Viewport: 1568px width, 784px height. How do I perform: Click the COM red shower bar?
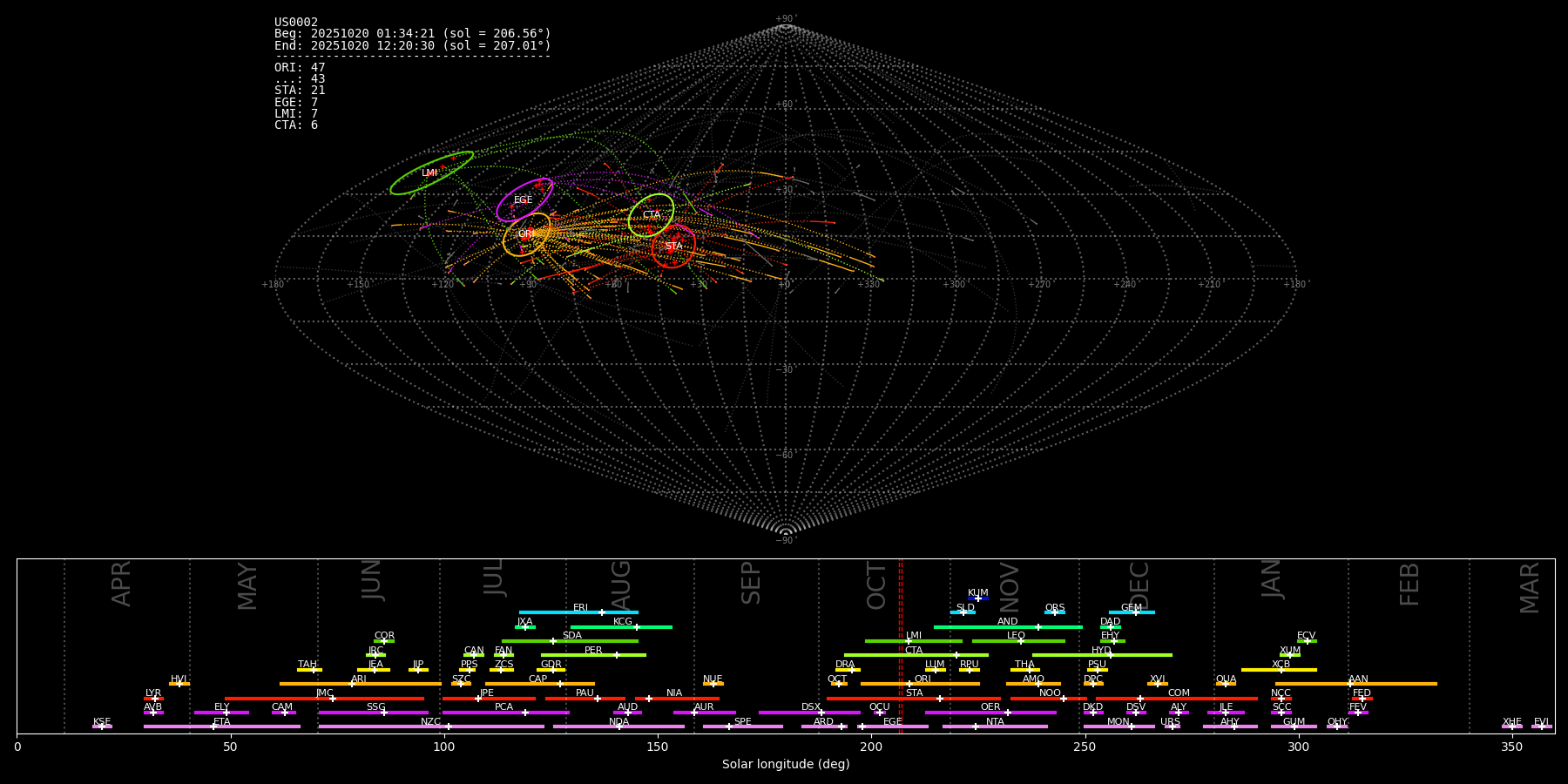(x=1178, y=698)
